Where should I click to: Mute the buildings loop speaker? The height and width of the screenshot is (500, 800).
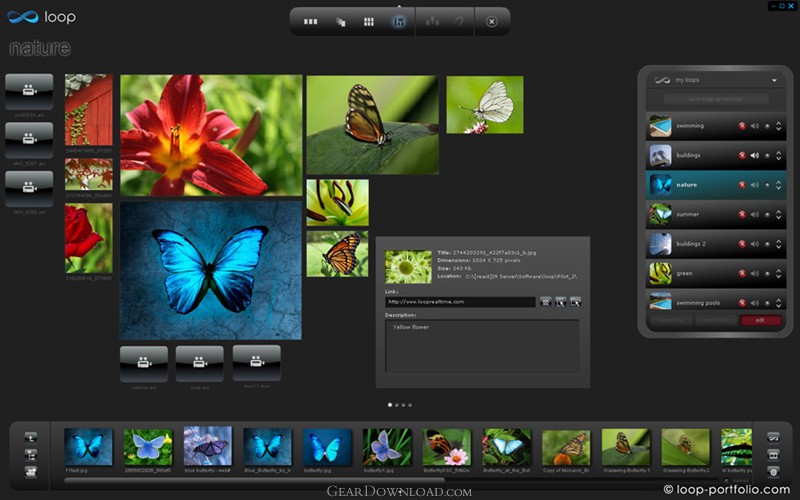point(754,156)
